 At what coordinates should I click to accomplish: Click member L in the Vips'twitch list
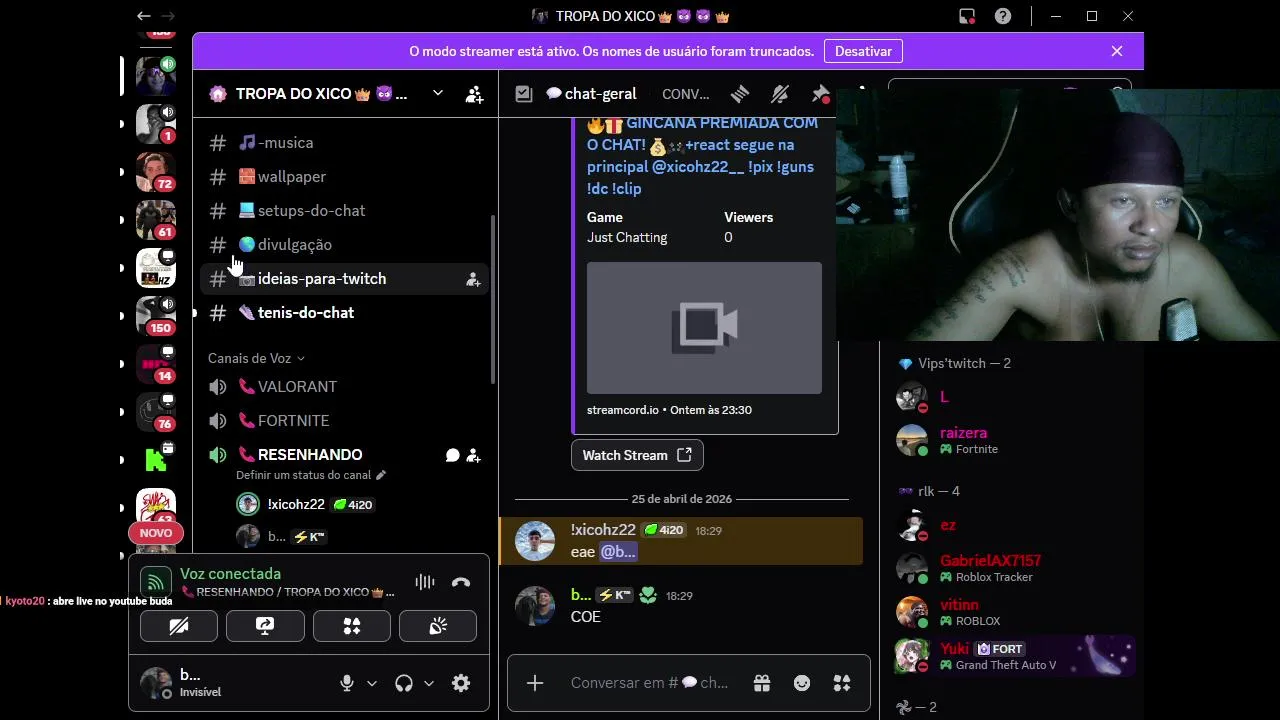(x=1012, y=397)
